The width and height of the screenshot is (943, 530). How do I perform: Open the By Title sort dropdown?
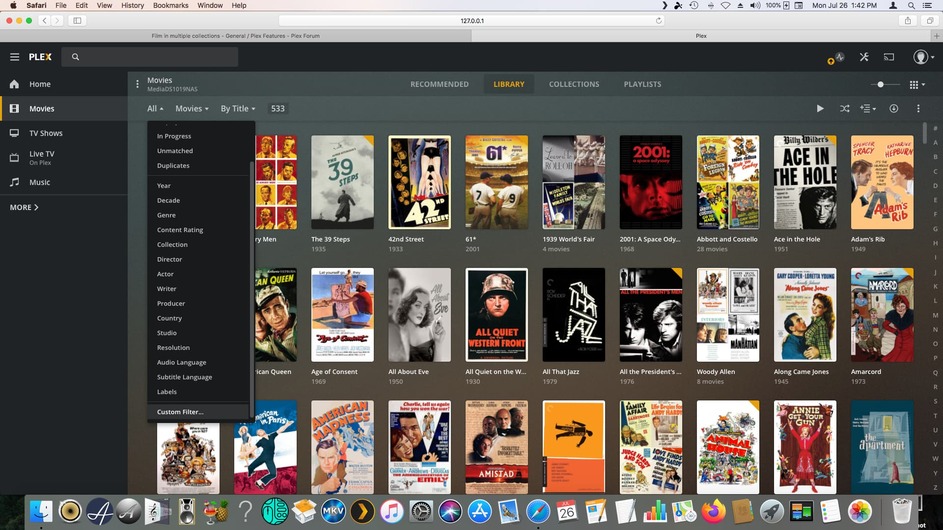coord(238,108)
